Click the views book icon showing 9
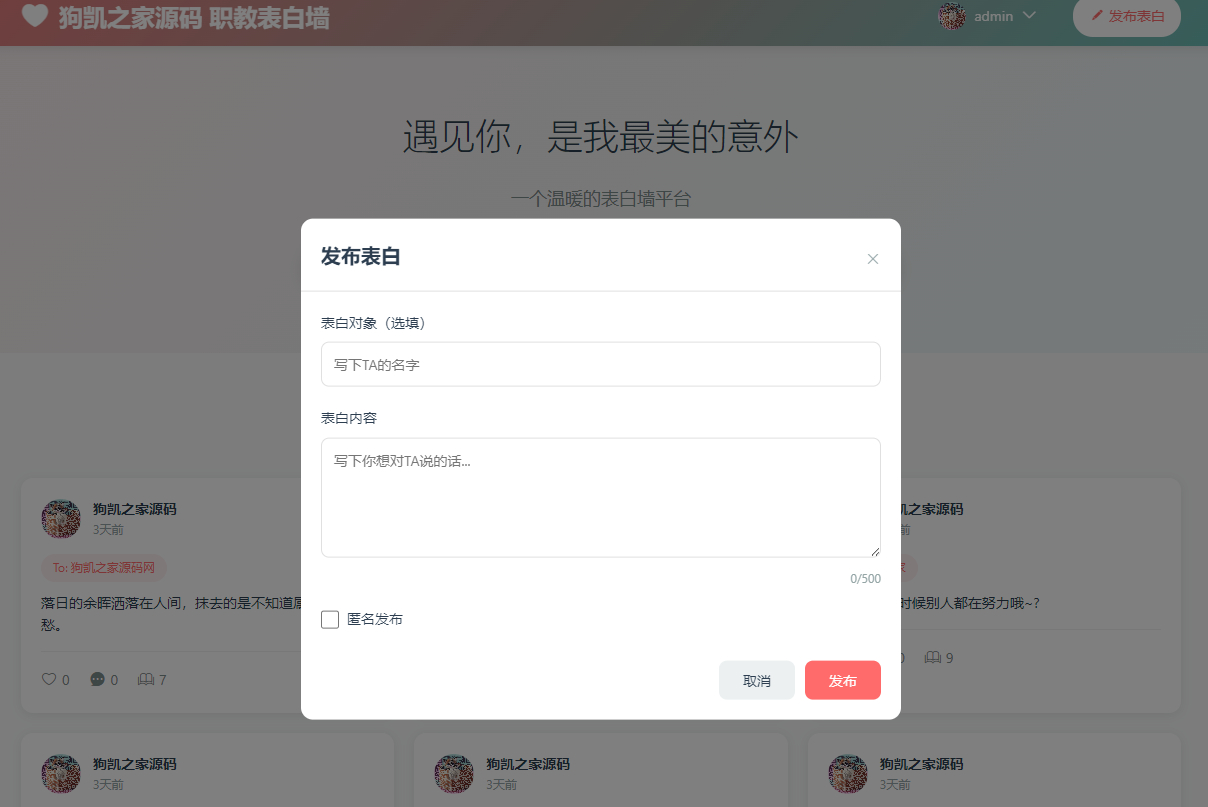The width and height of the screenshot is (1208, 807). coord(933,658)
